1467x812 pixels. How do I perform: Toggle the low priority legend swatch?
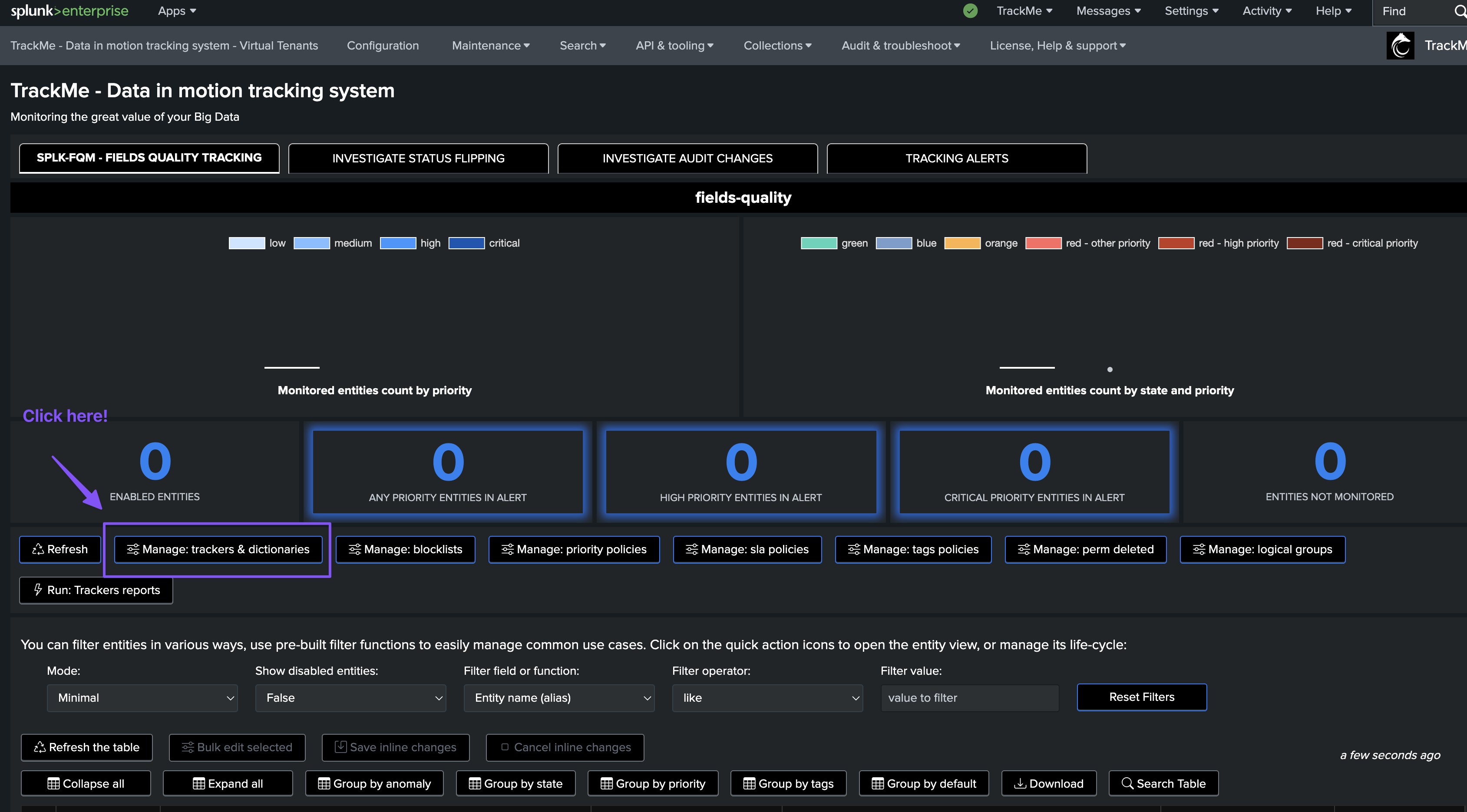coord(247,243)
